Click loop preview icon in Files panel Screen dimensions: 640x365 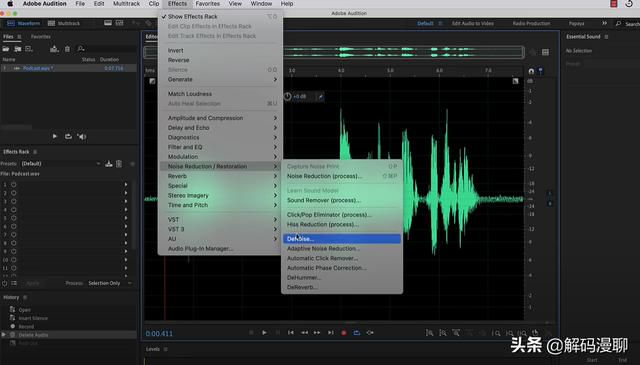pyautogui.click(x=68, y=136)
